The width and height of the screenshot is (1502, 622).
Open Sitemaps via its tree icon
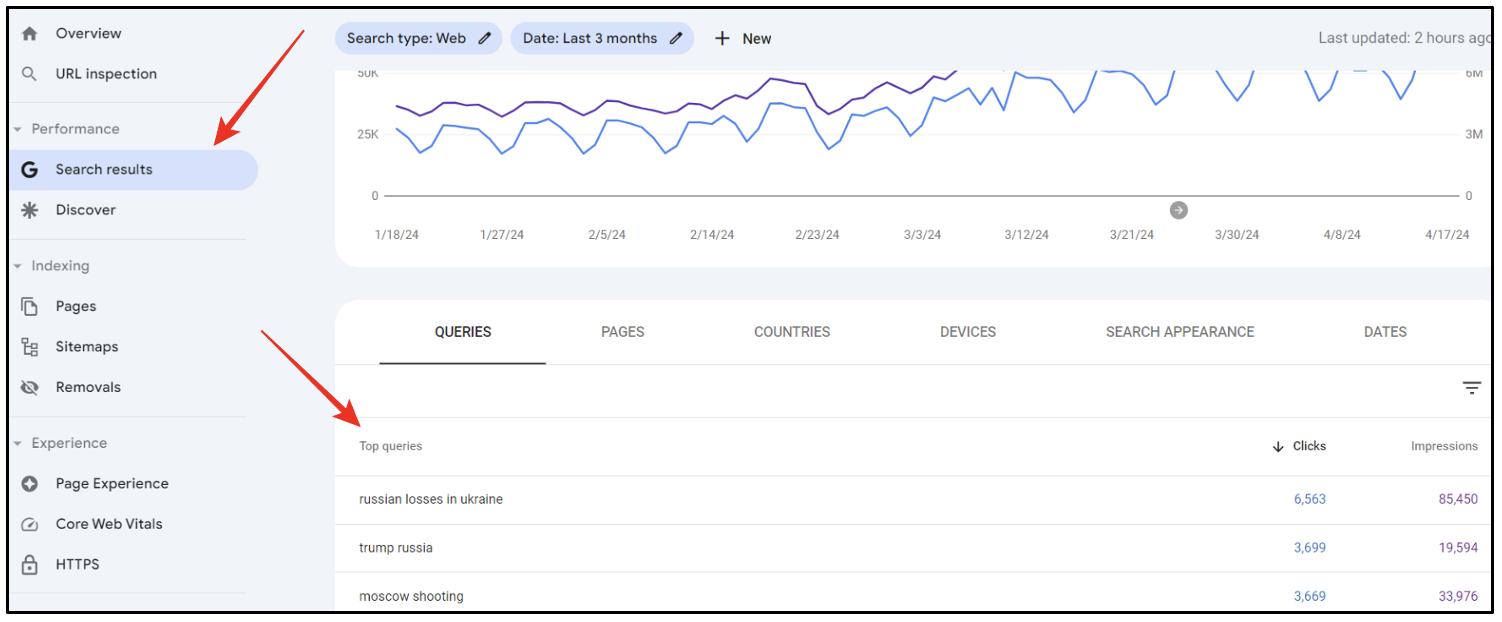pyautogui.click(x=29, y=347)
